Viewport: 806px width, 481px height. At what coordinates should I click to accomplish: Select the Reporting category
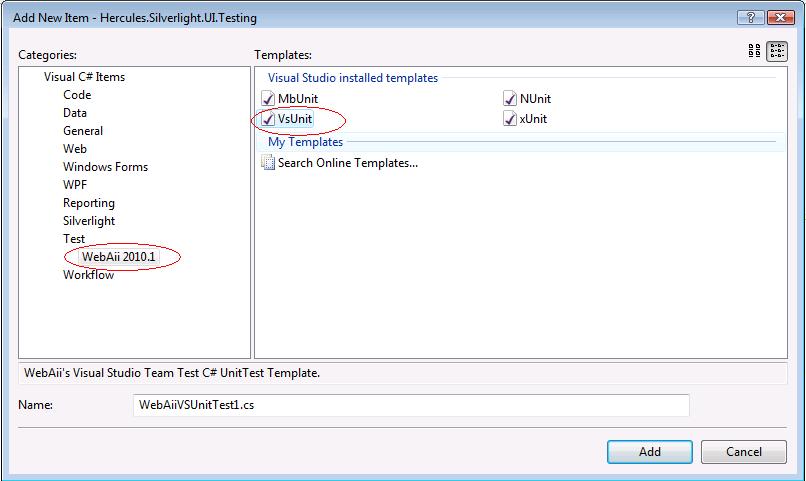(89, 203)
